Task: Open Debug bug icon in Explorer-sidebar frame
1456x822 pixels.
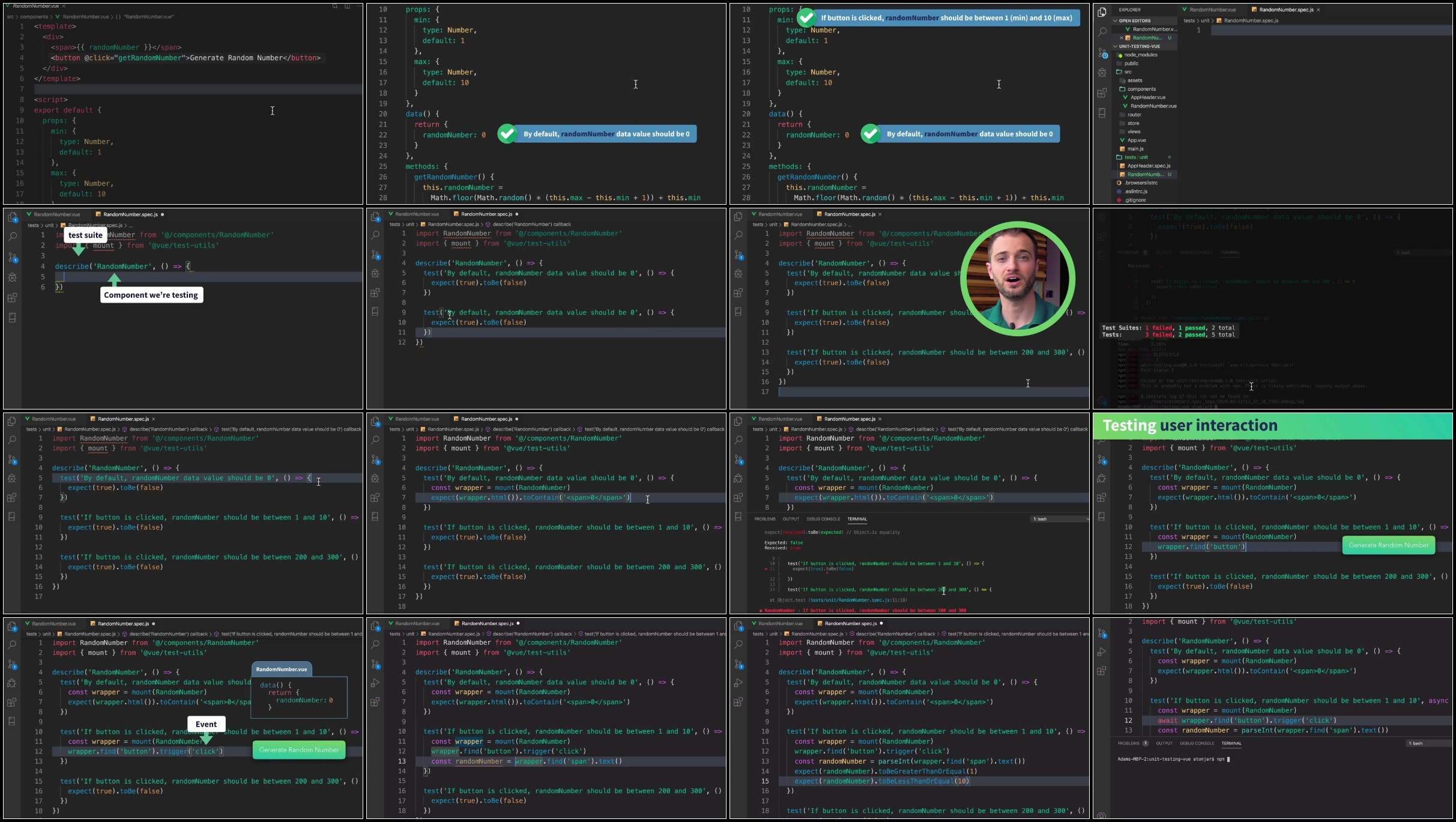Action: coord(1102,73)
